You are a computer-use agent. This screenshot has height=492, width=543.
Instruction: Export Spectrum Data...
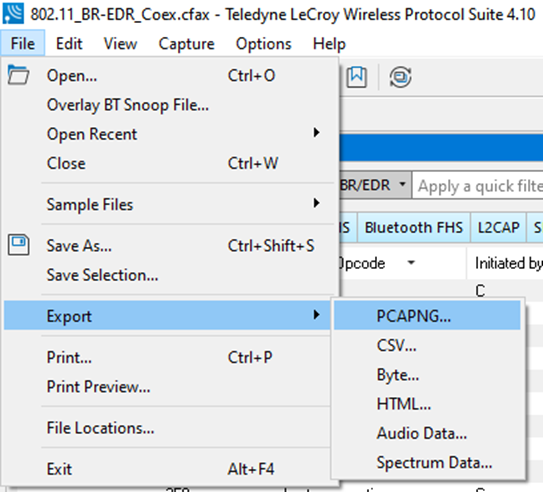coord(427,463)
